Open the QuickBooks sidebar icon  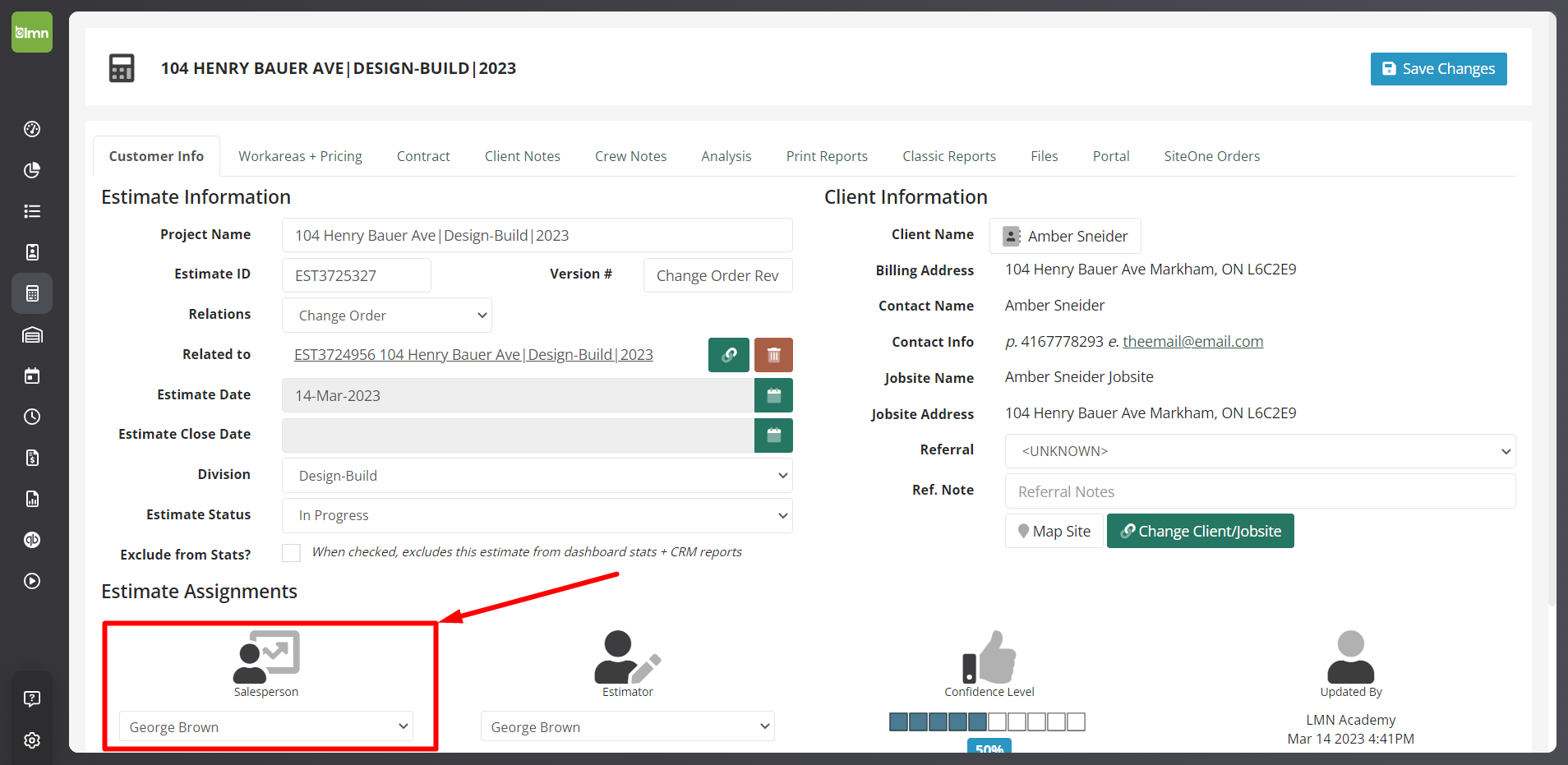pos(32,540)
